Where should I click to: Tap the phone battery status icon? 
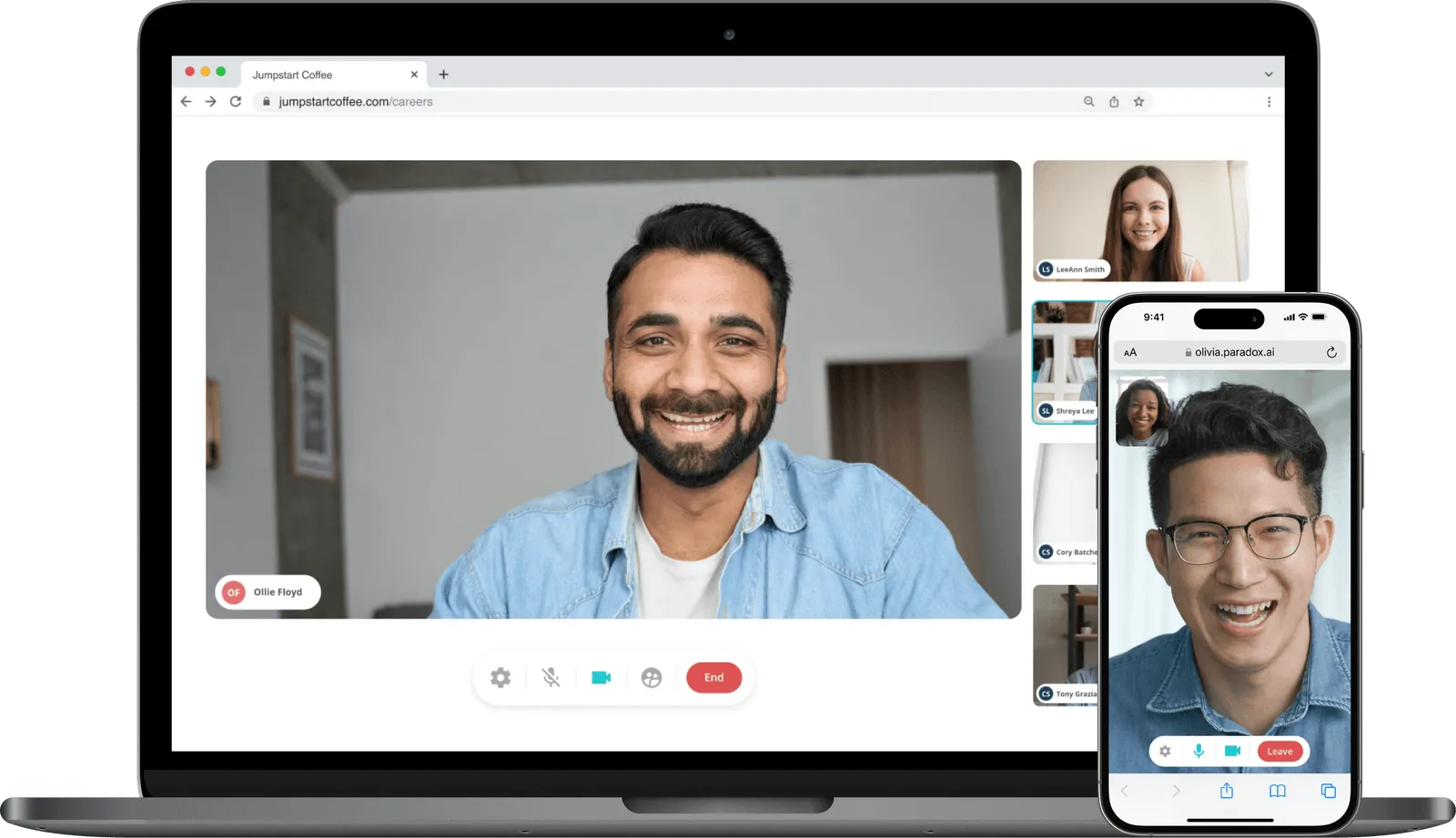click(x=1319, y=317)
